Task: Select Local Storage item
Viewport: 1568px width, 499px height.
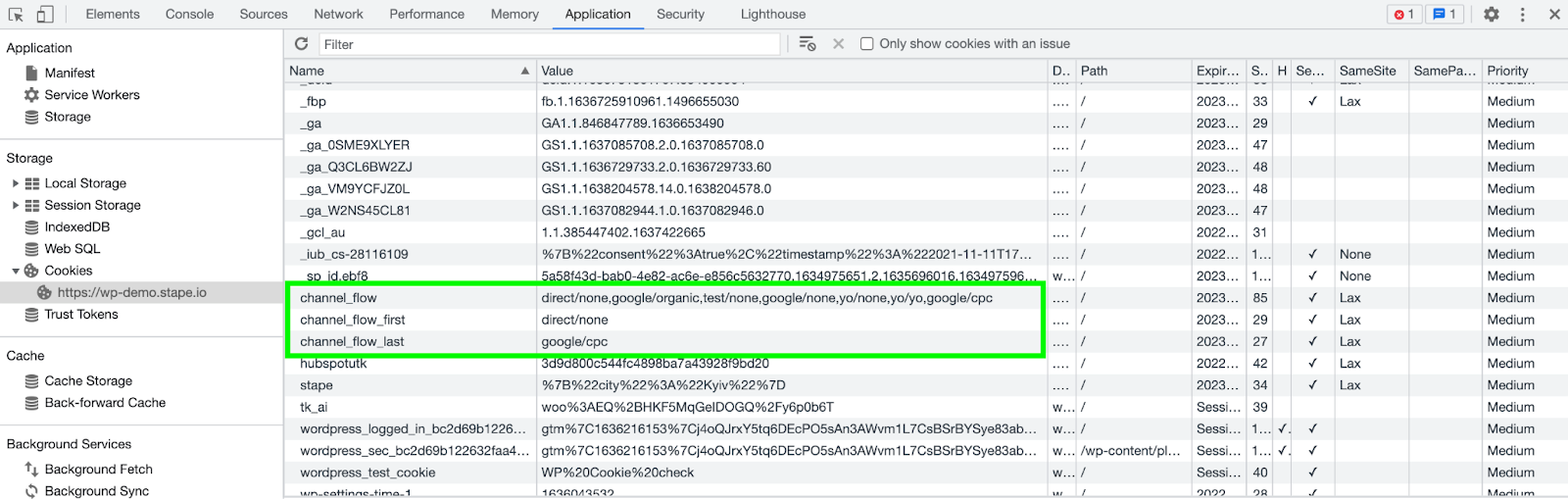Action: click(85, 182)
